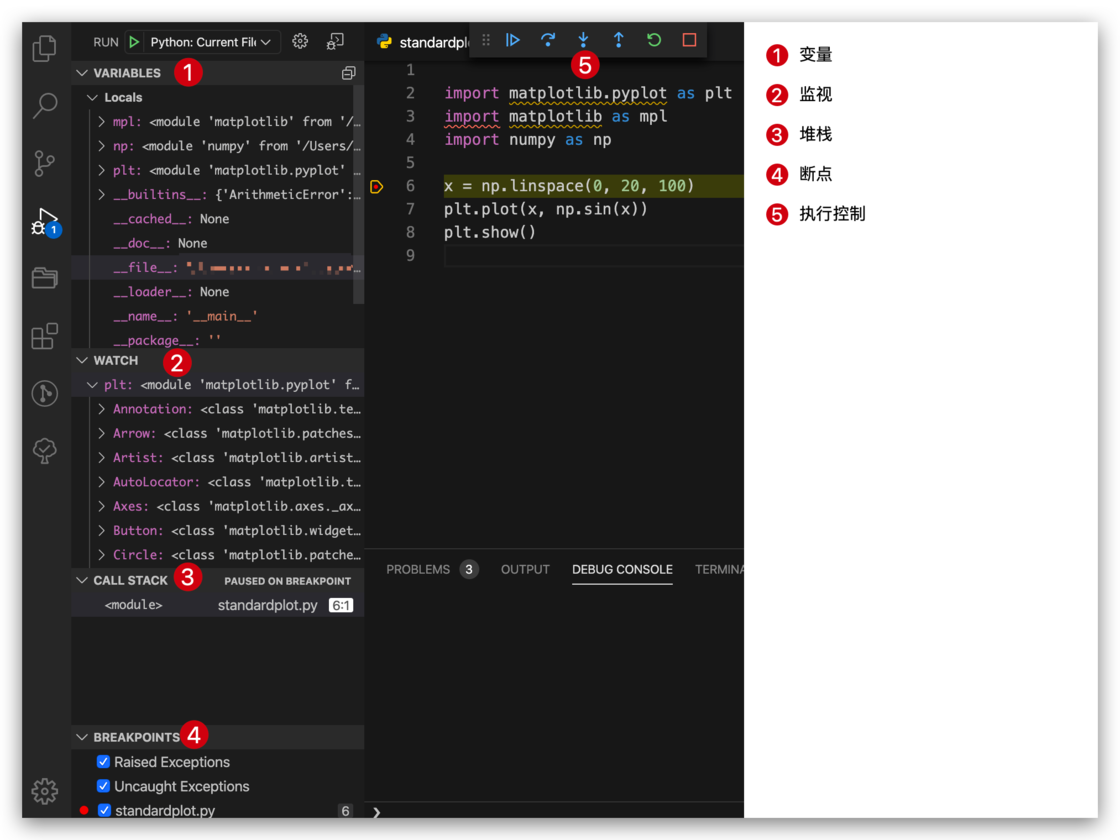Click the Step Into debug arrow
1120x840 pixels.
(583, 40)
